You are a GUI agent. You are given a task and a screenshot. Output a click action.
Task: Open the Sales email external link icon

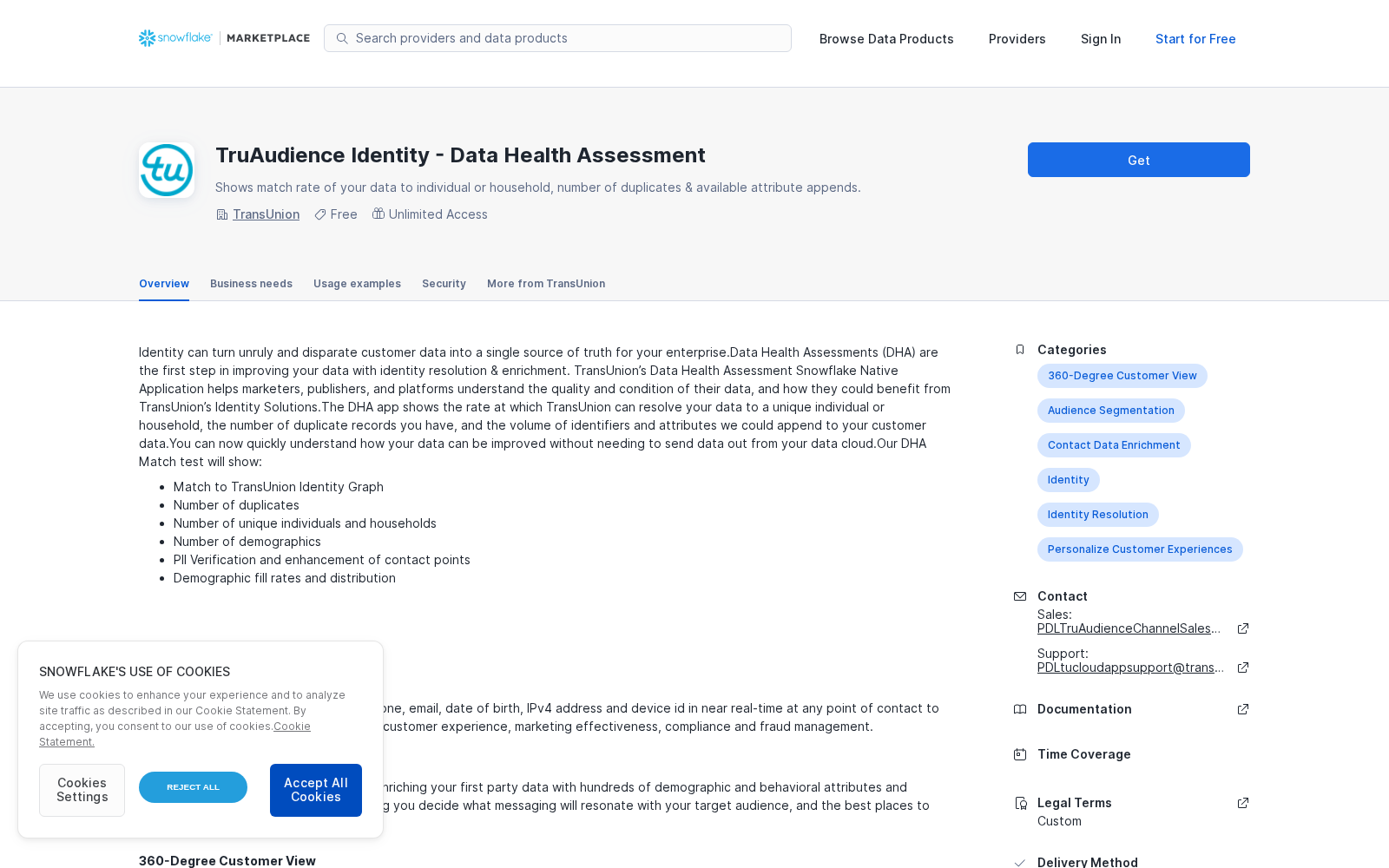tap(1243, 628)
